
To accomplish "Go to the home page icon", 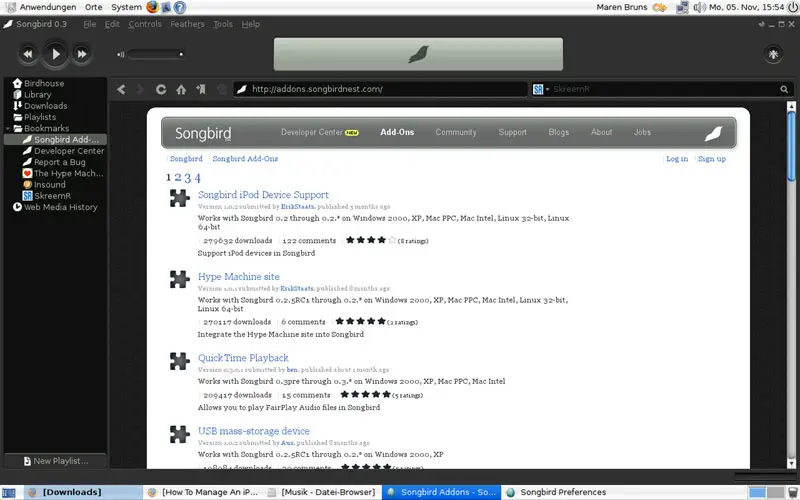I will click(181, 89).
